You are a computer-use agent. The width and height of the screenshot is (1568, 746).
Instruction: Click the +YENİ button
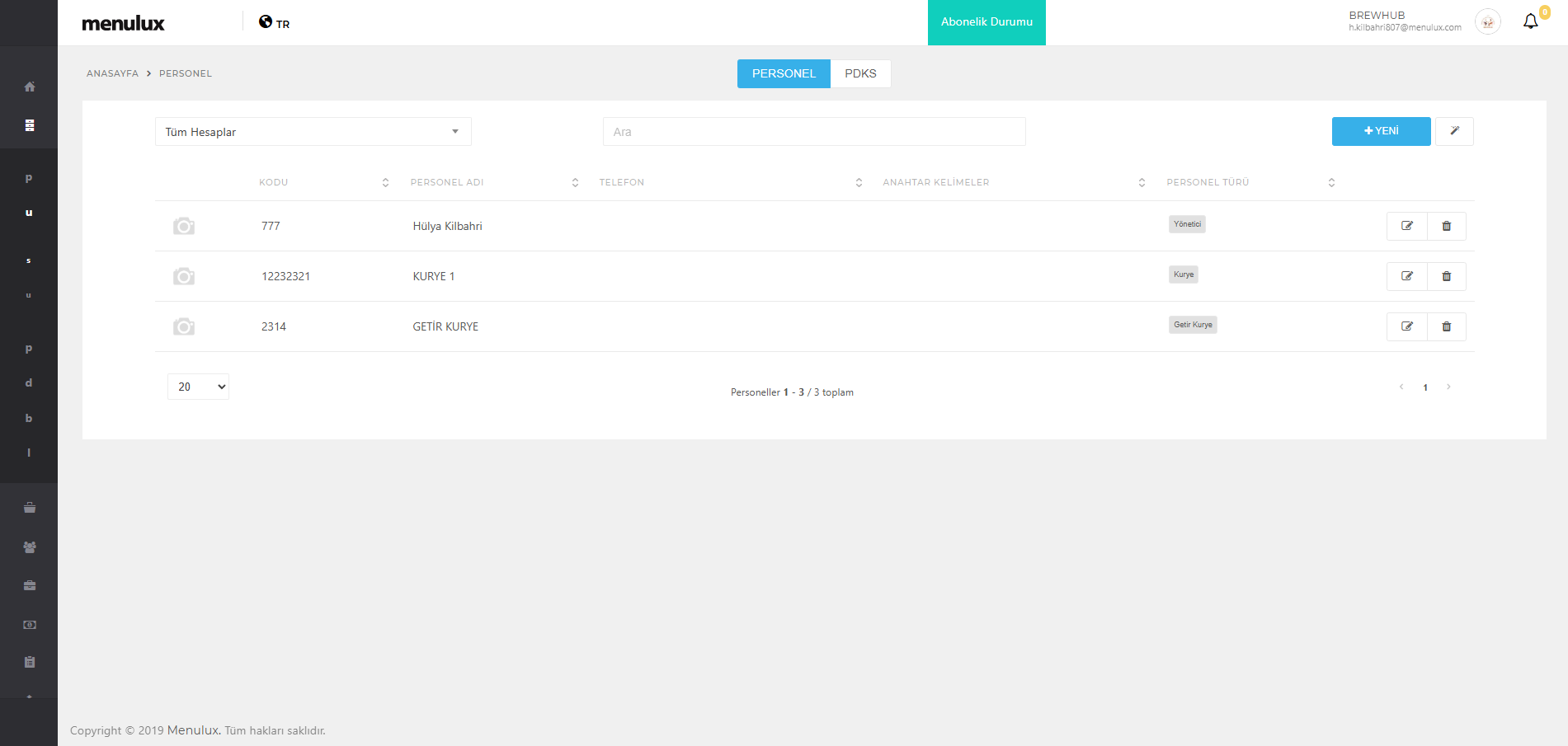pos(1381,131)
